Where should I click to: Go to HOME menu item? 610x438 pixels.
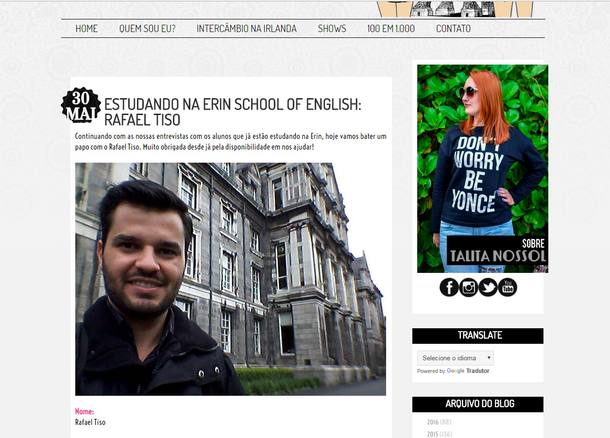pos(86,28)
